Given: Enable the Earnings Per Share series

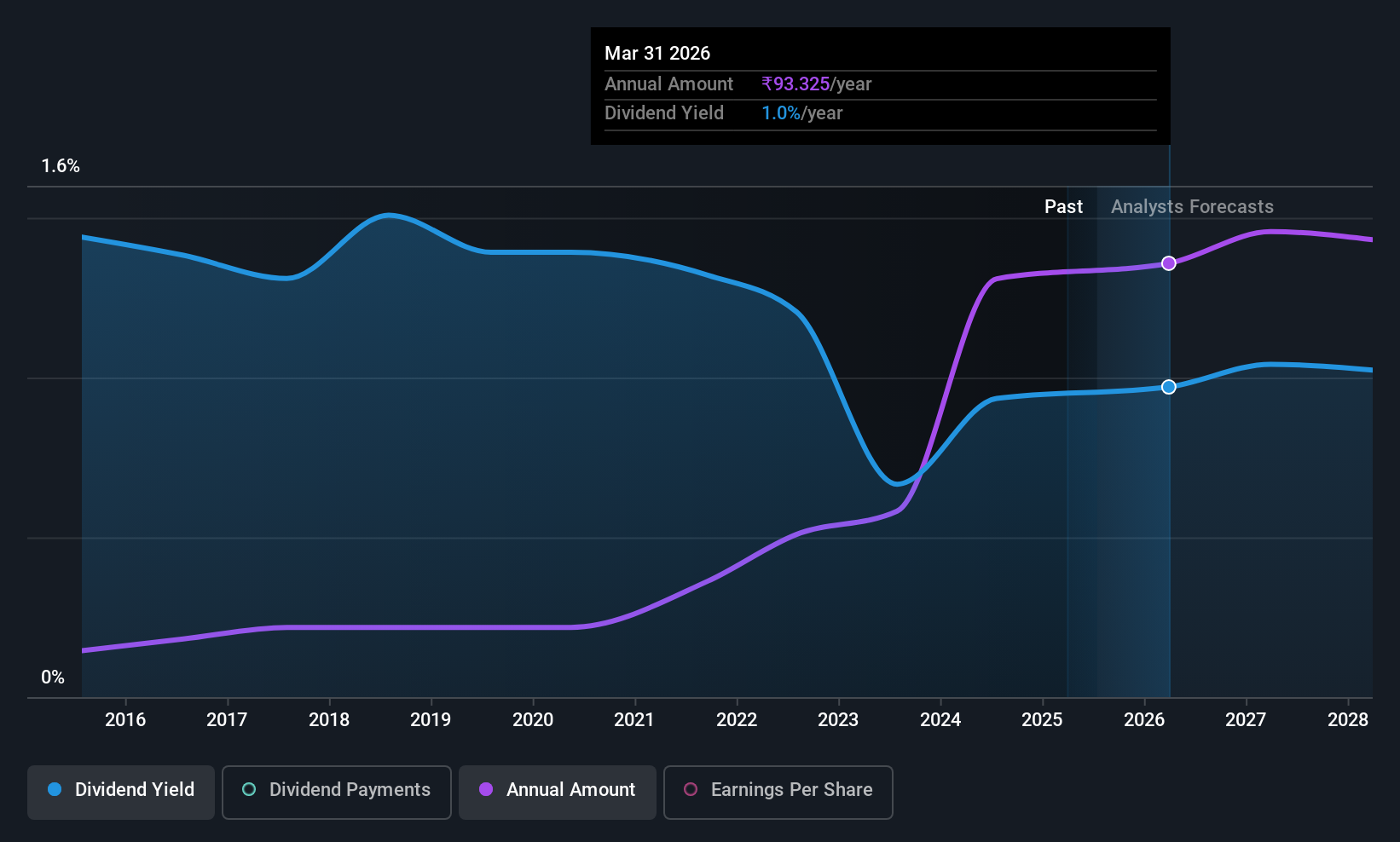Looking at the screenshot, I should point(778,792).
